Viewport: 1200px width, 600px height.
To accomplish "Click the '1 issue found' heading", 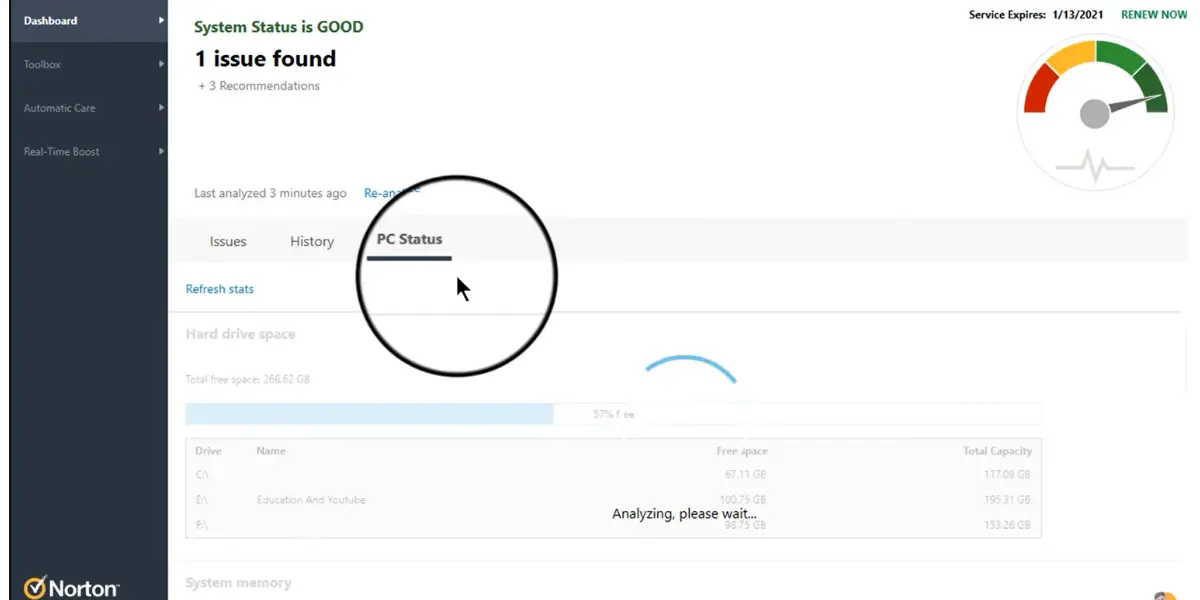I will tap(265, 59).
